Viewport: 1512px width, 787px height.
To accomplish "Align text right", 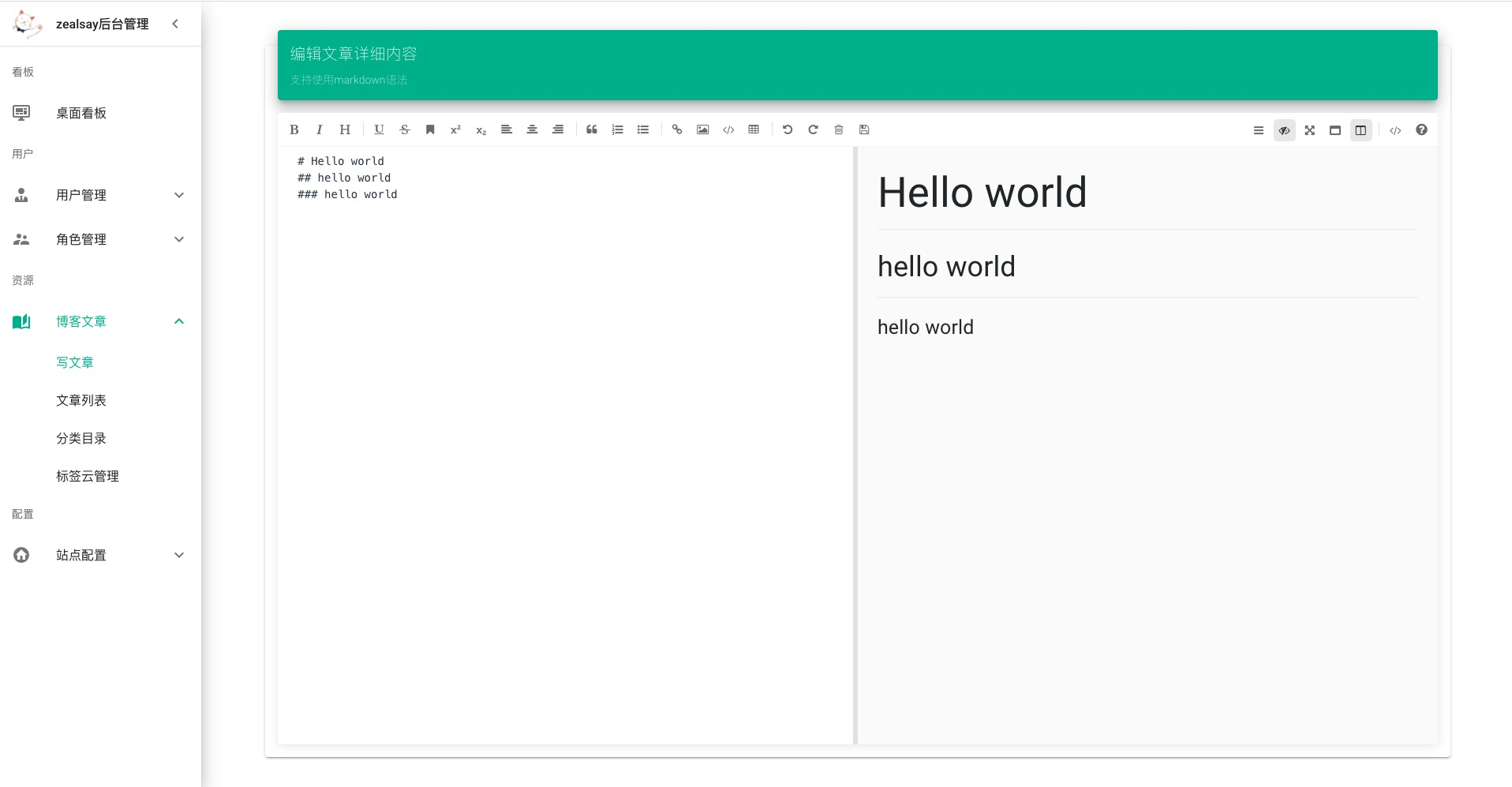I will pos(558,129).
